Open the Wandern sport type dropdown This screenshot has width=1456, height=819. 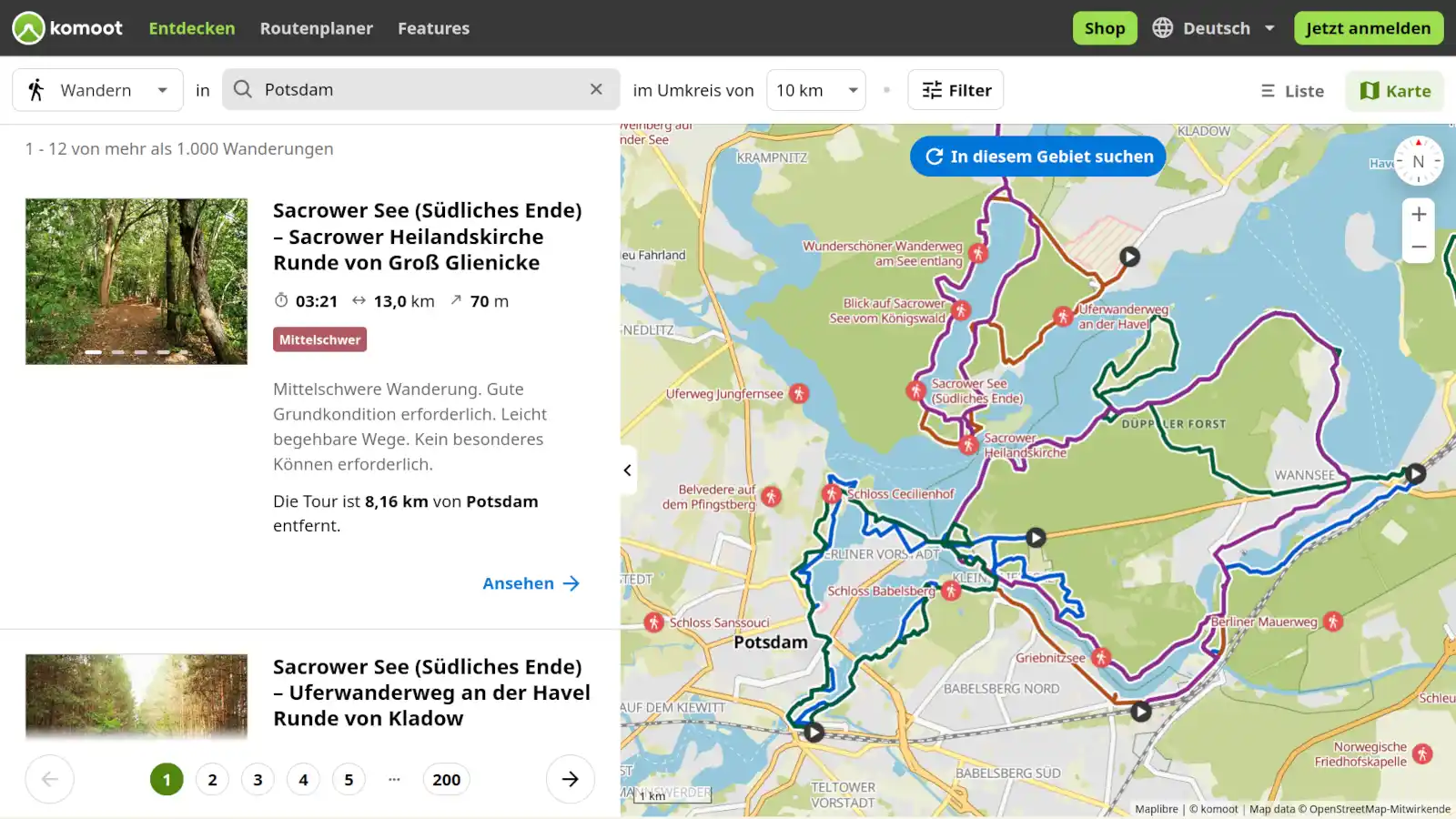pos(98,90)
